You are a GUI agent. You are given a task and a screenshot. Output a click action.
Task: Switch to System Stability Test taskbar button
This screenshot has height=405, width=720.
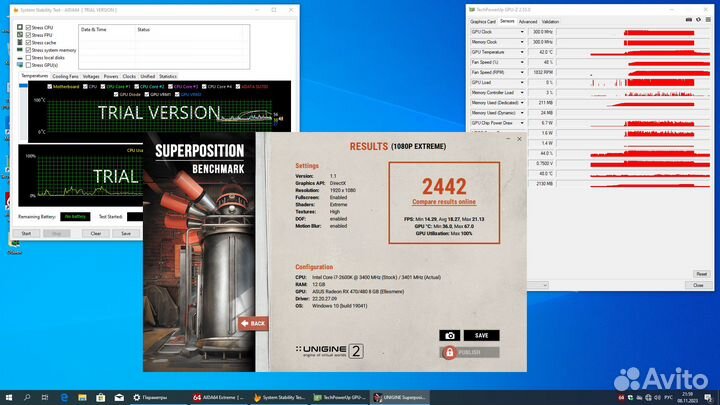click(x=279, y=398)
